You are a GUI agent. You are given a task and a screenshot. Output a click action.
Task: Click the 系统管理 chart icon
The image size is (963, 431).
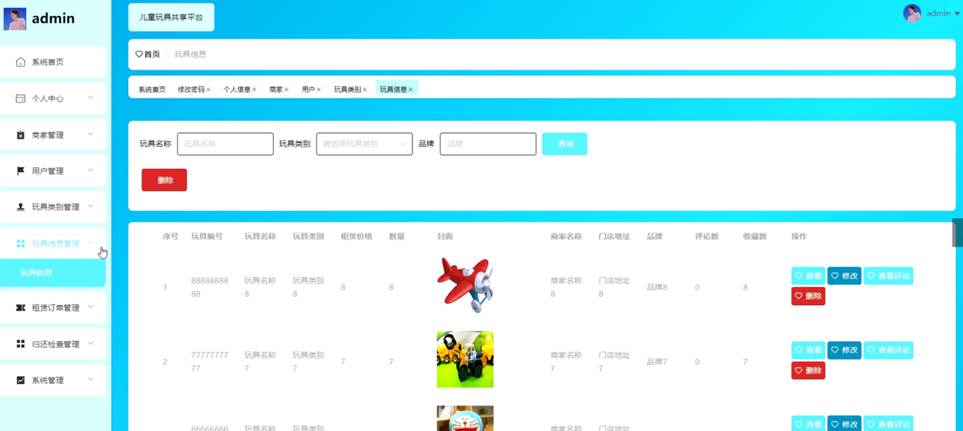click(20, 380)
